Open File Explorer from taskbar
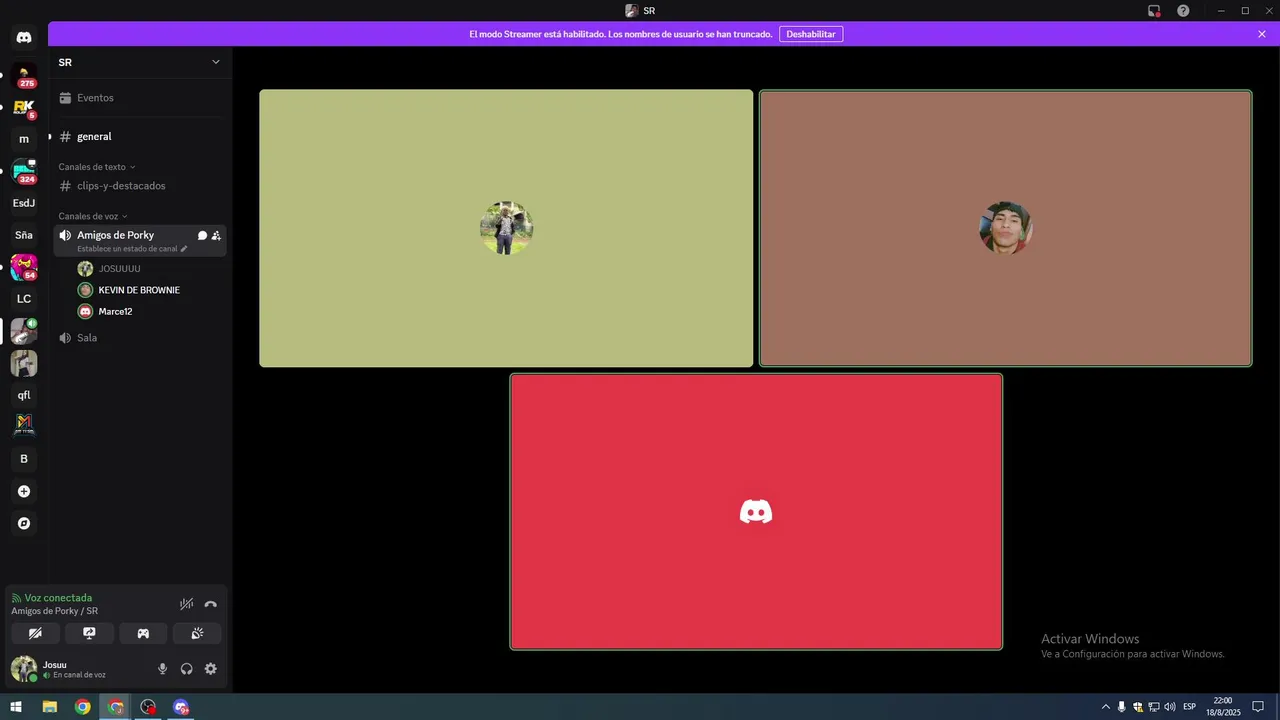Image resolution: width=1280 pixels, height=720 pixels. tap(49, 707)
